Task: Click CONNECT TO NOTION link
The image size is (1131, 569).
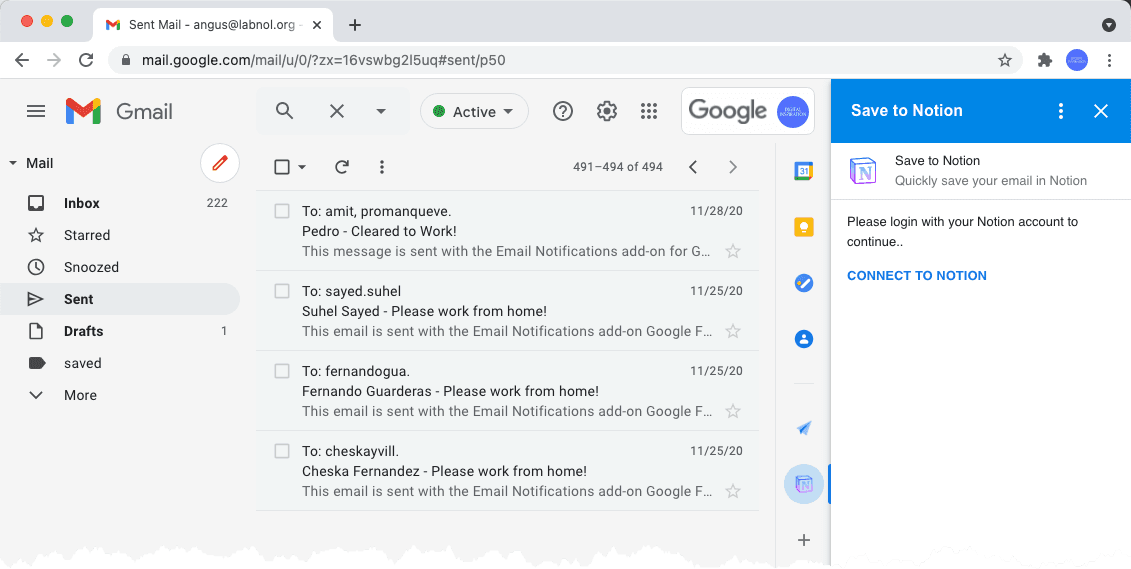Action: point(917,275)
